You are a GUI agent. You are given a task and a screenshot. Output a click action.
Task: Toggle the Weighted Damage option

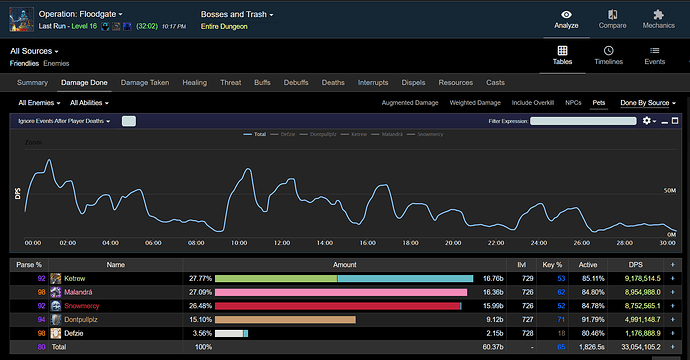click(x=475, y=103)
